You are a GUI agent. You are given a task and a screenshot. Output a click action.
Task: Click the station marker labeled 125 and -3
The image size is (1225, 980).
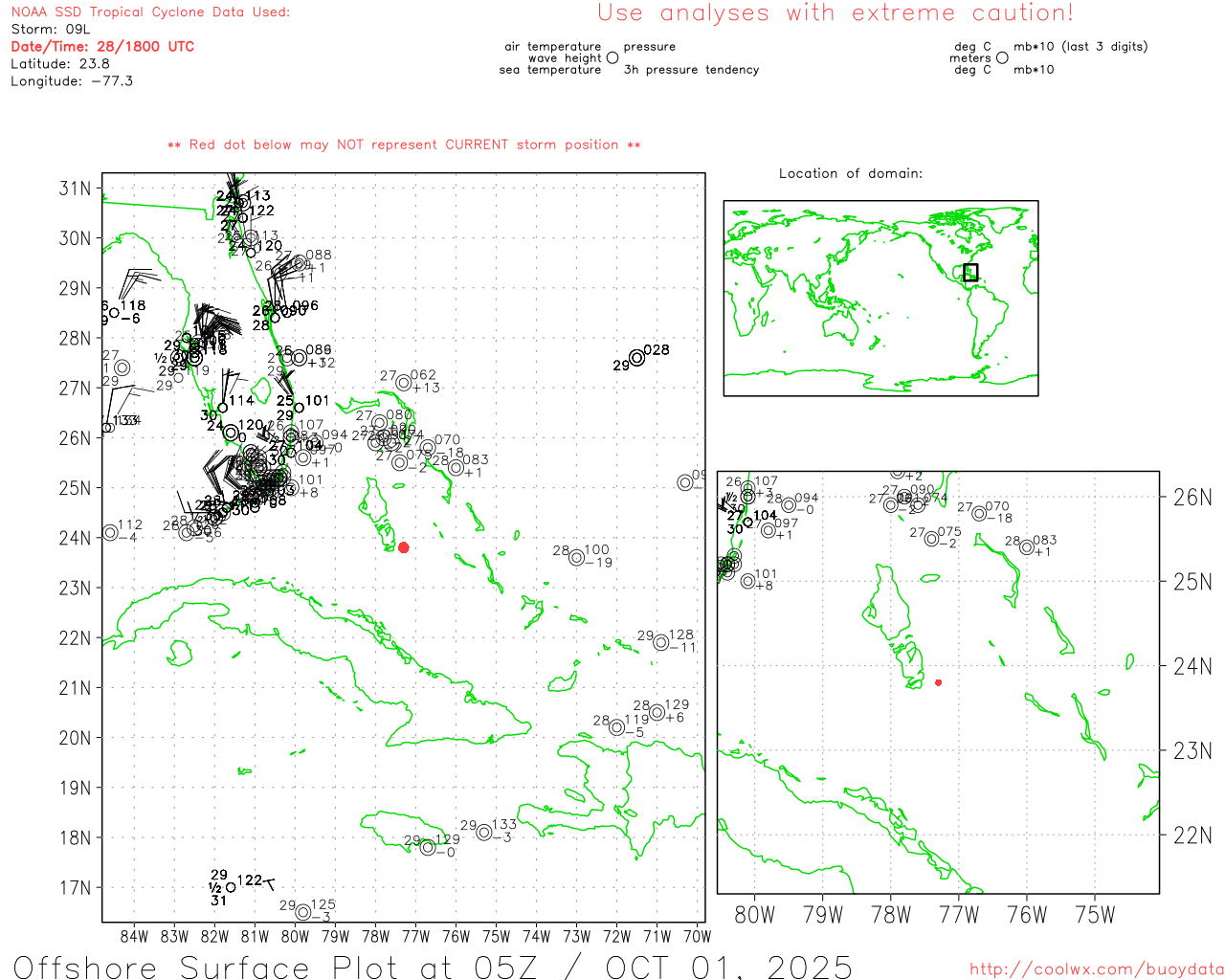[302, 912]
